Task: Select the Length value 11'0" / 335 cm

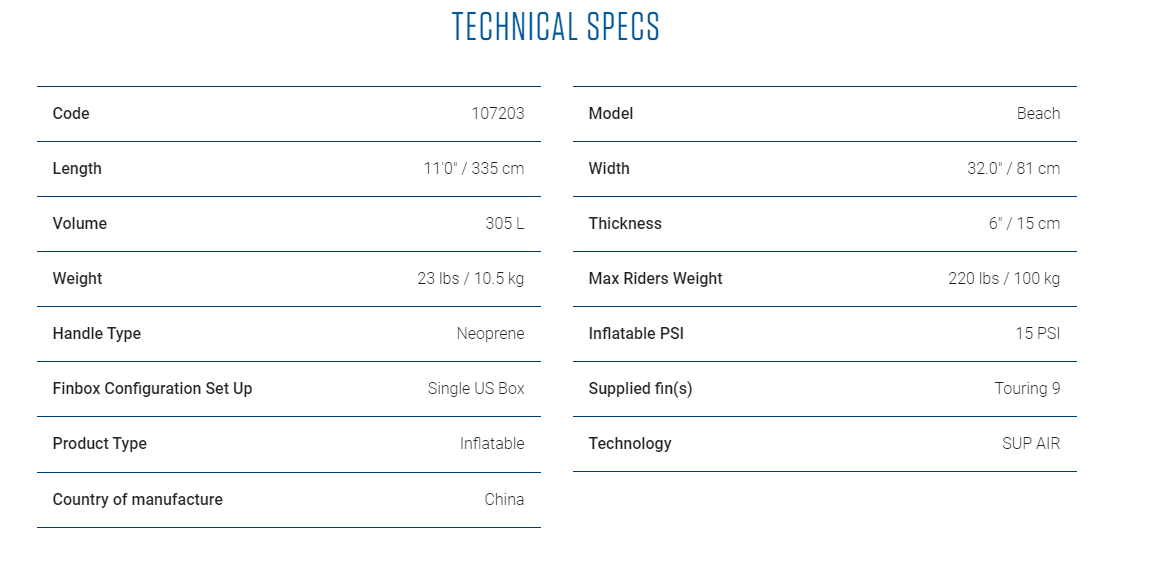Action: pyautogui.click(x=474, y=169)
